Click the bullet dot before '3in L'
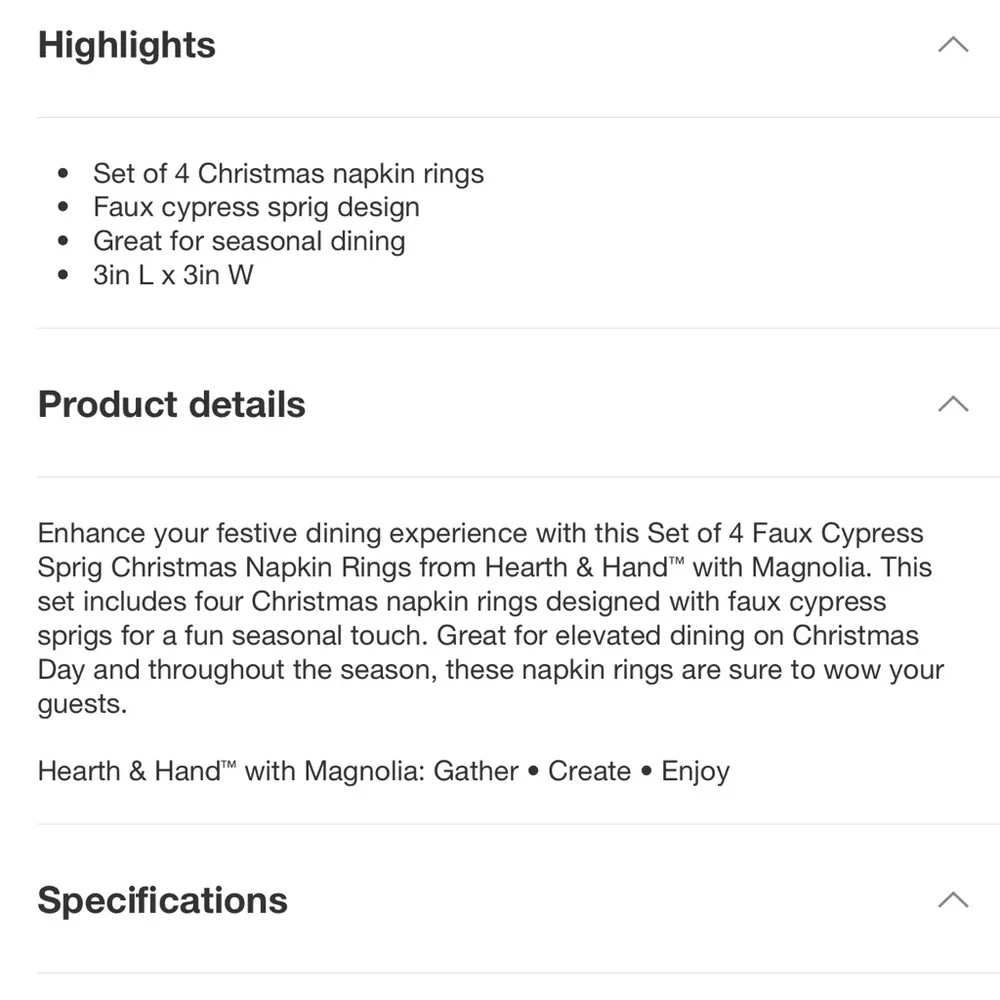 coord(62,275)
